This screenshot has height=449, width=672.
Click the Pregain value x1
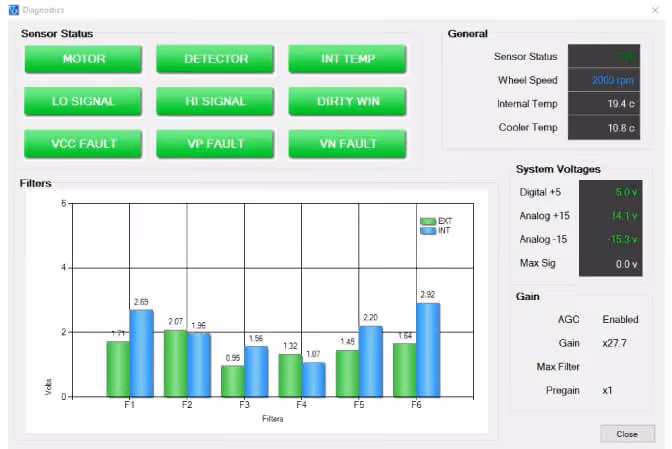tap(607, 390)
